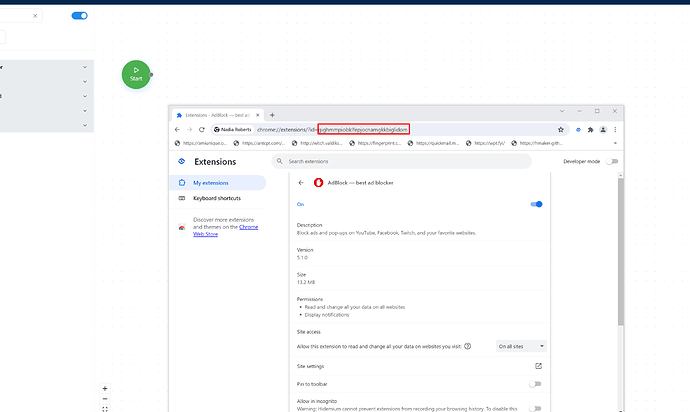The image size is (690, 412).
Task: Open the extensions puzzle icon
Action: pyautogui.click(x=591, y=129)
